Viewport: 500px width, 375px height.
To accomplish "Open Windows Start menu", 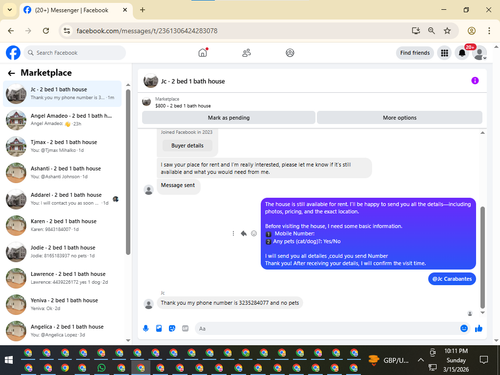I will pyautogui.click(x=9, y=360).
